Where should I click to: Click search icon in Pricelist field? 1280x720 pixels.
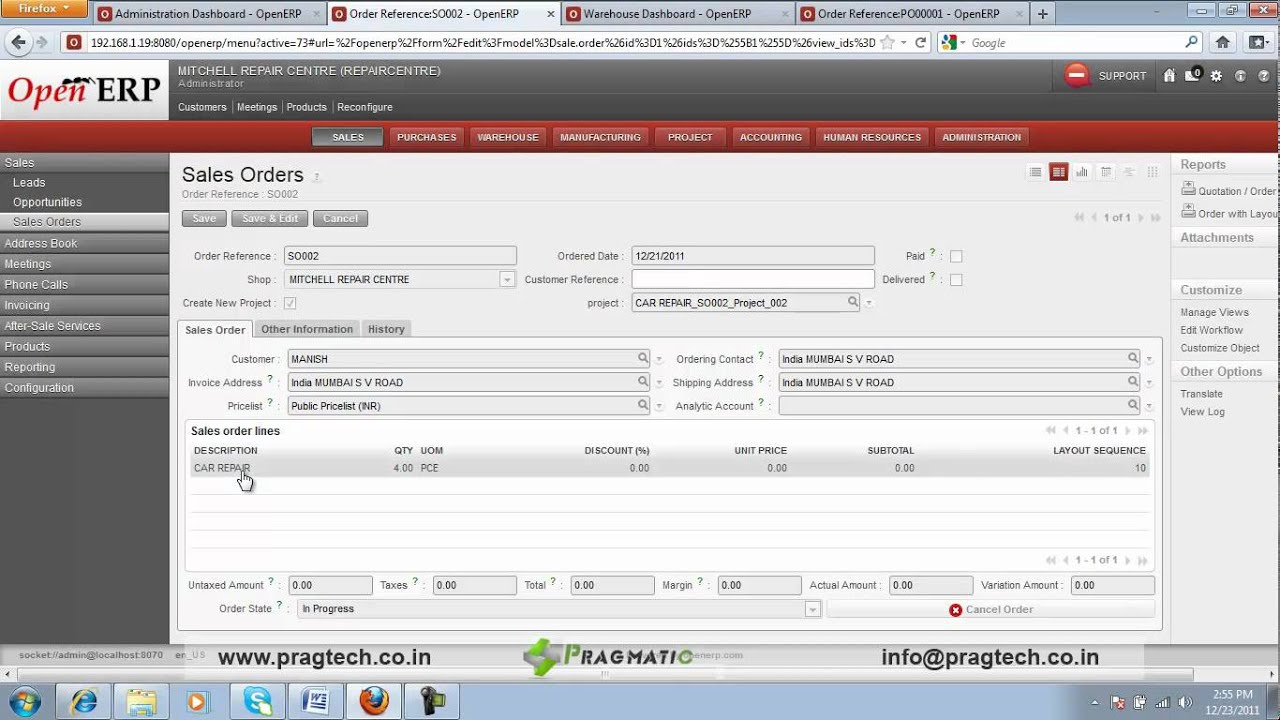click(x=643, y=405)
